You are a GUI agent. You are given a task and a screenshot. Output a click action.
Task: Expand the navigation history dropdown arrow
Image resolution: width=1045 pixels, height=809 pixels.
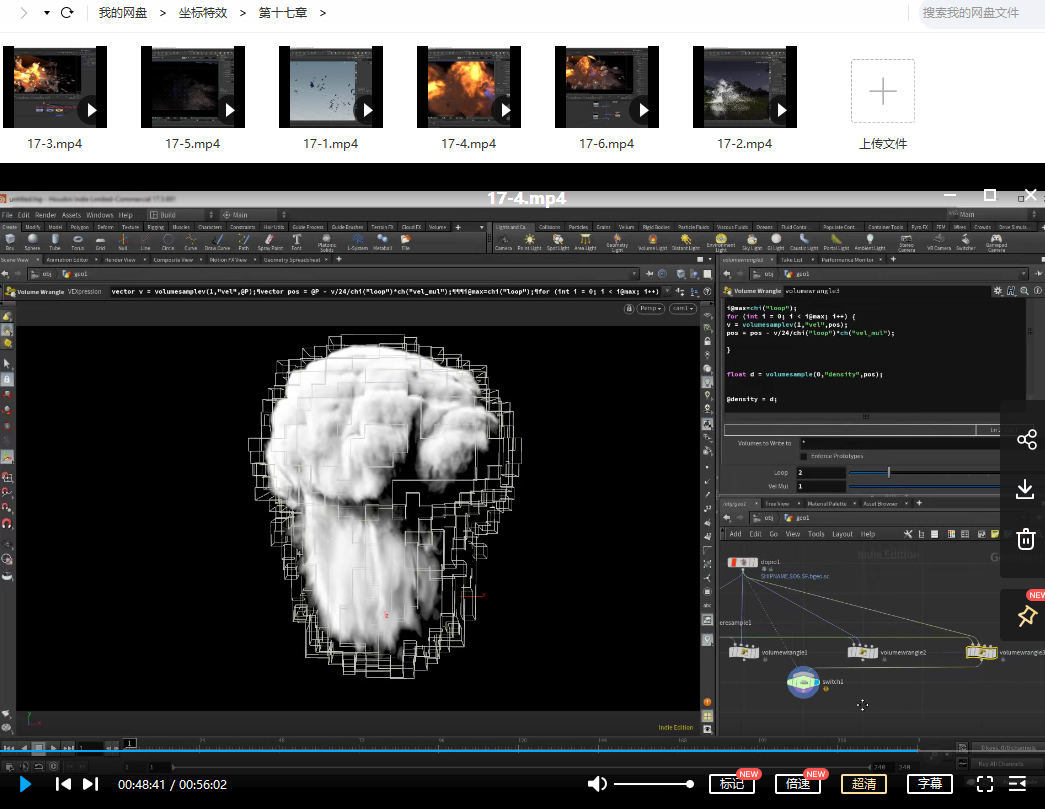[x=46, y=13]
